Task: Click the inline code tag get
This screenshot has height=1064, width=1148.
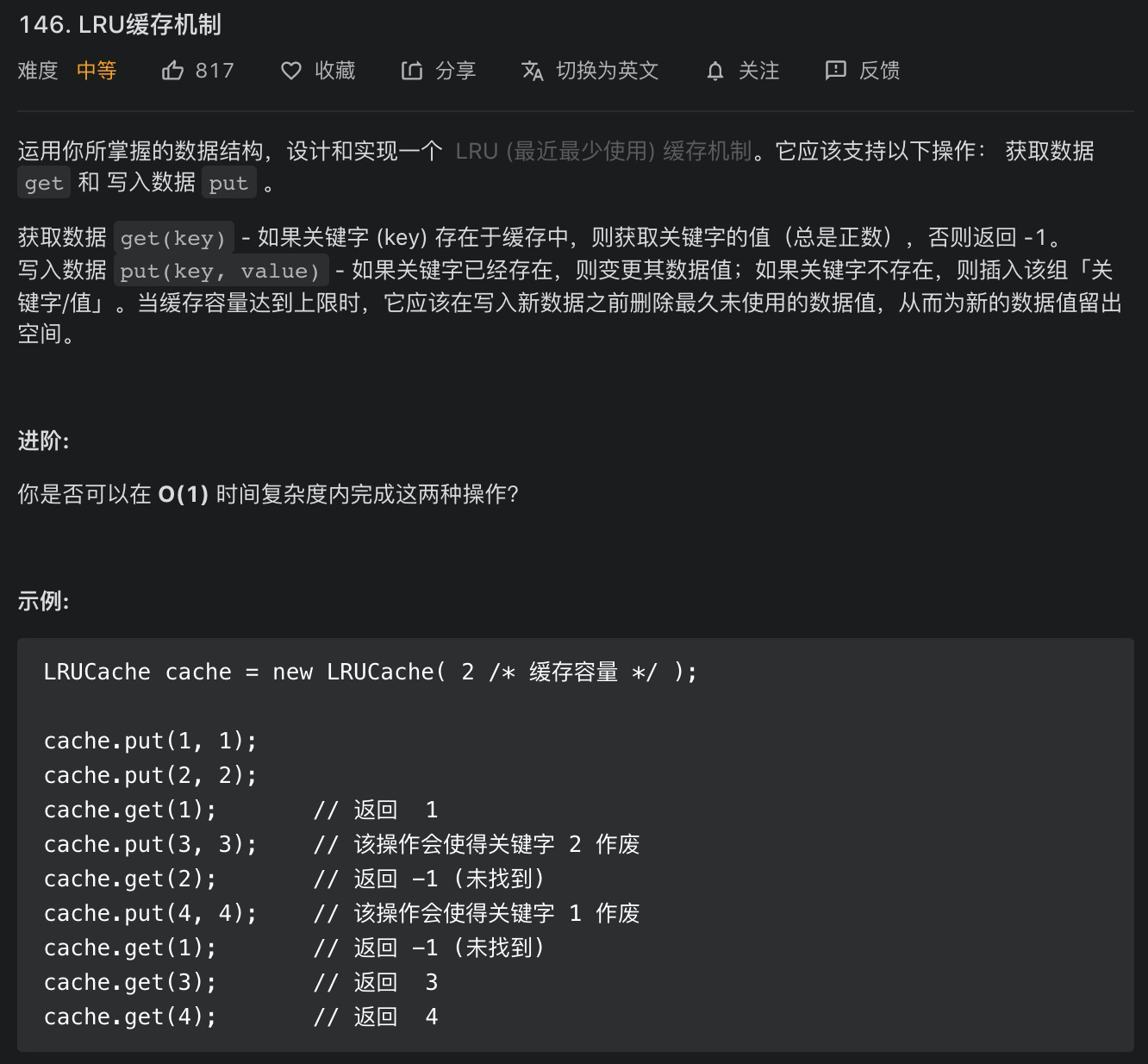Action: click(43, 184)
